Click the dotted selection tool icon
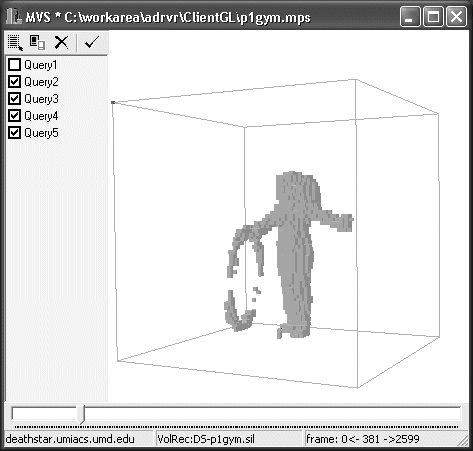This screenshot has height=451, width=473. [15, 43]
